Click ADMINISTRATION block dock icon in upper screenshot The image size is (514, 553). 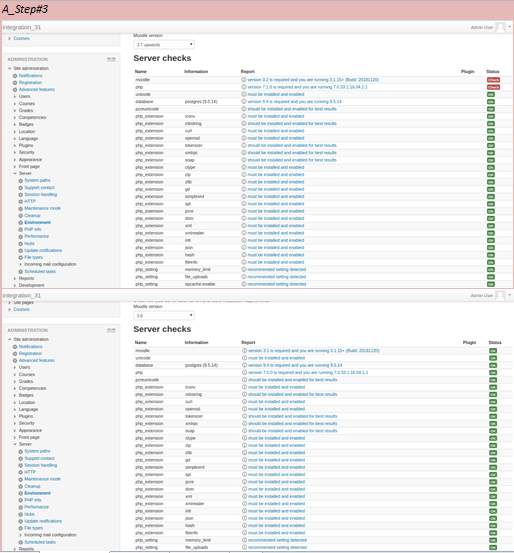(x=111, y=59)
